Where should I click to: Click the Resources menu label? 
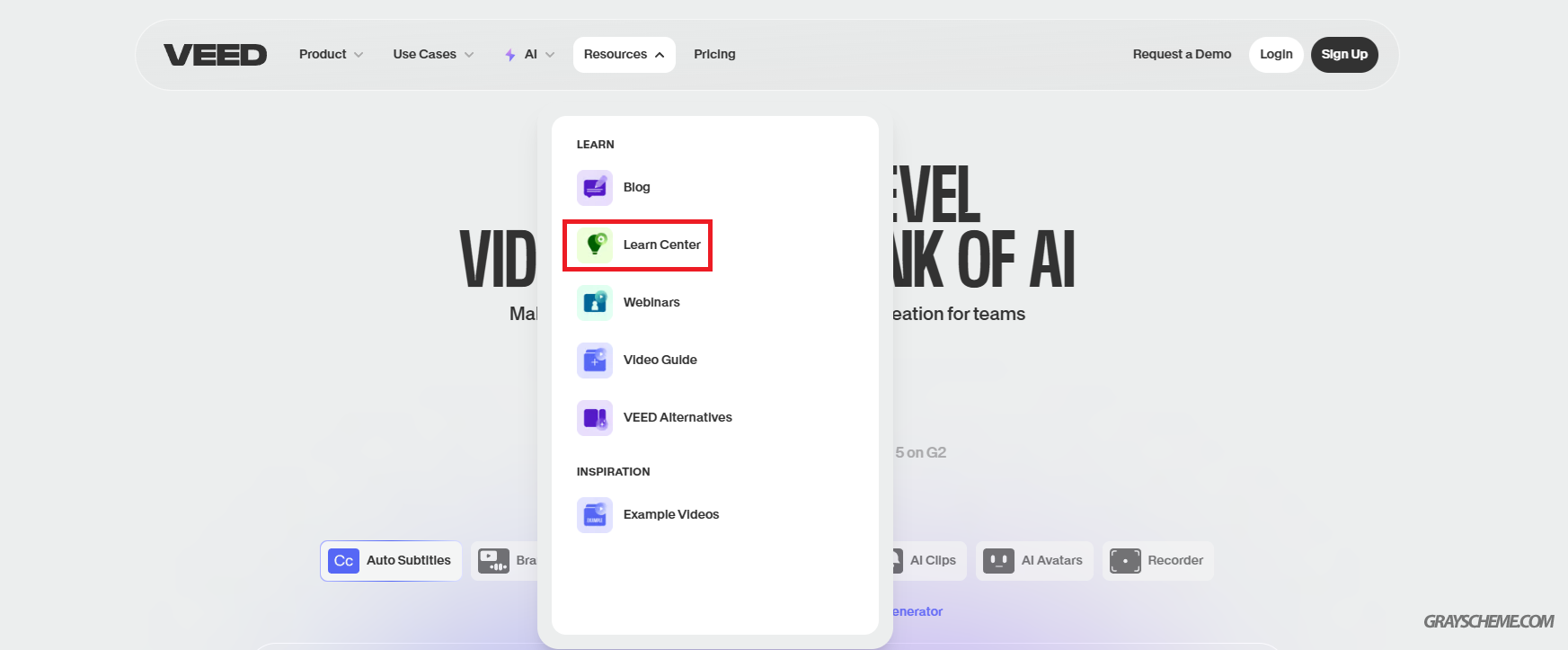click(616, 54)
